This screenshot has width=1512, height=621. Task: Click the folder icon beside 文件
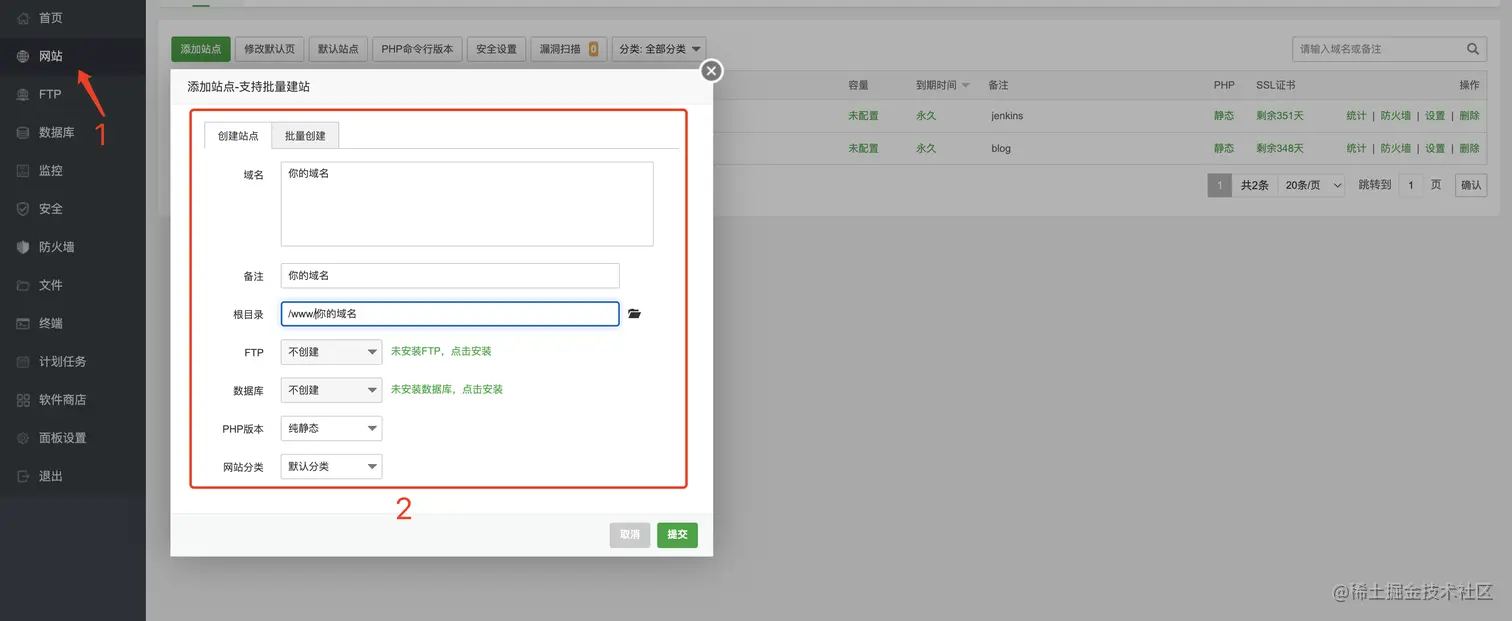click(22, 285)
